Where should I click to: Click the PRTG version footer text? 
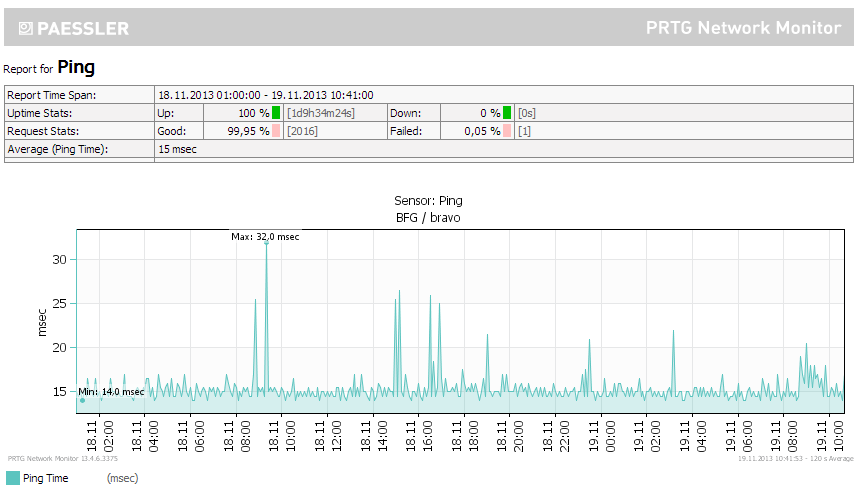point(62,458)
